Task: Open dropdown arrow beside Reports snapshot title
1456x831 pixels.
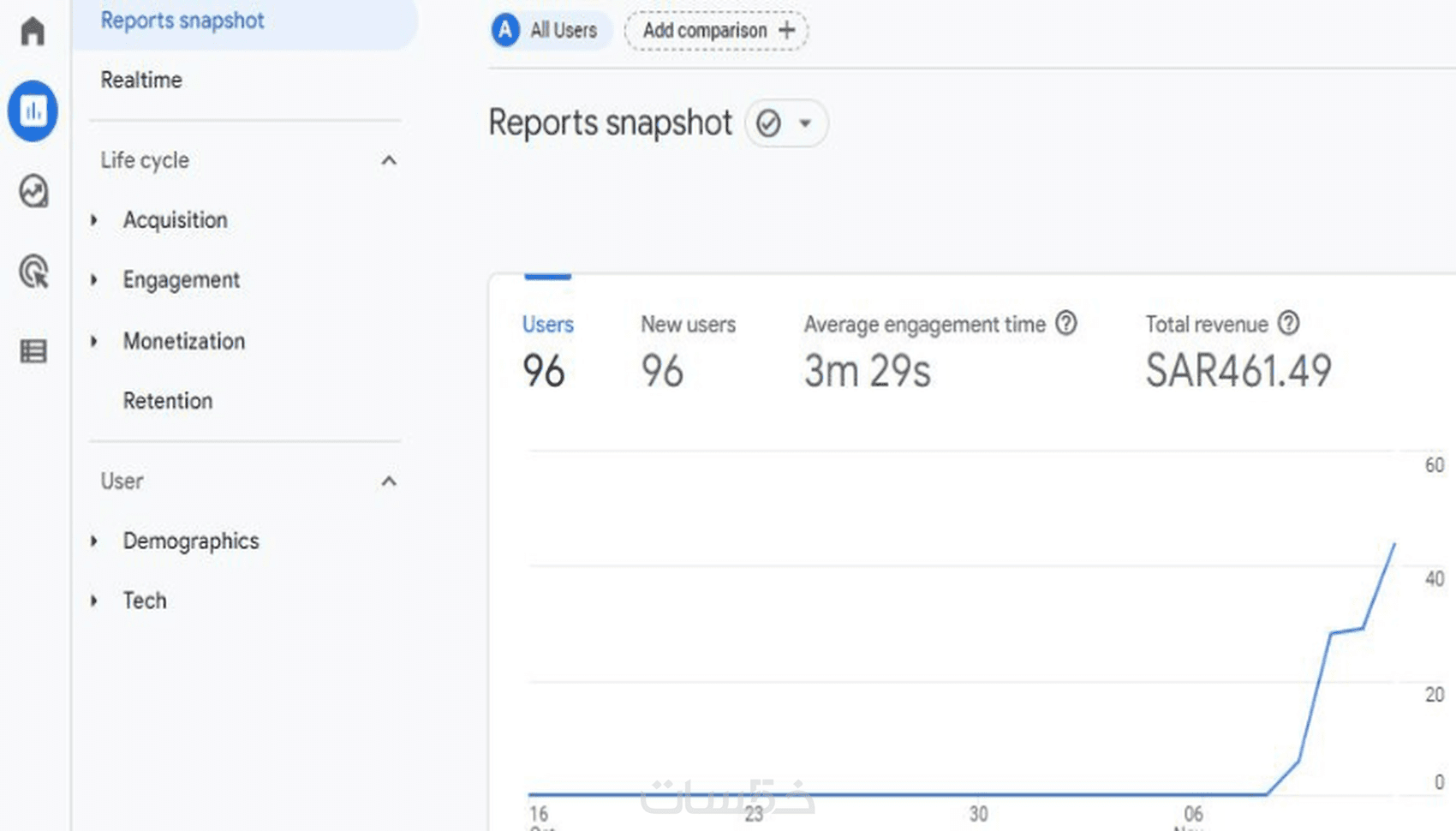Action: pos(805,123)
